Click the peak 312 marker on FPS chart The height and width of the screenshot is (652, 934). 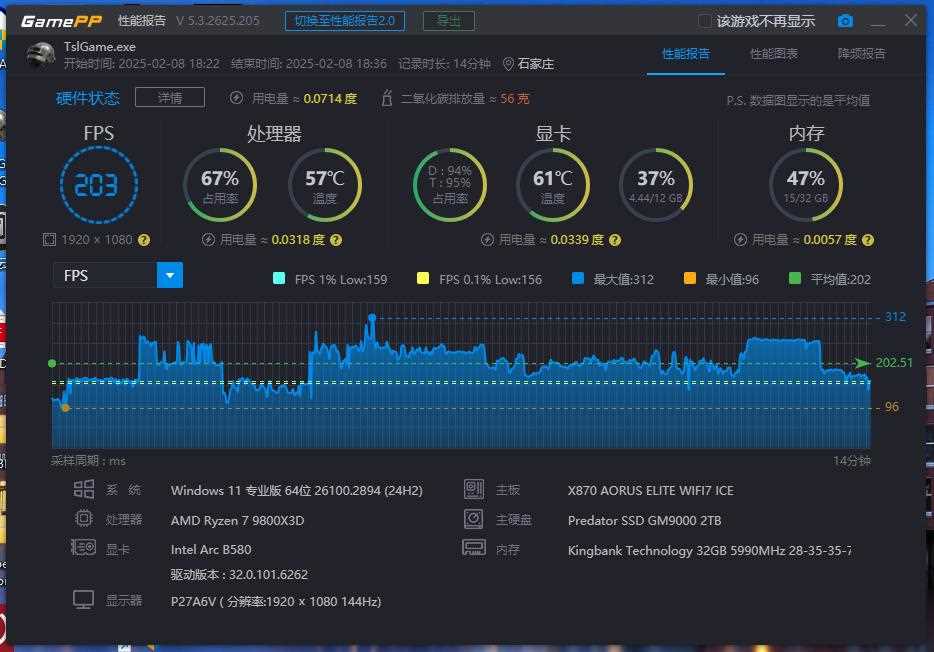372,317
